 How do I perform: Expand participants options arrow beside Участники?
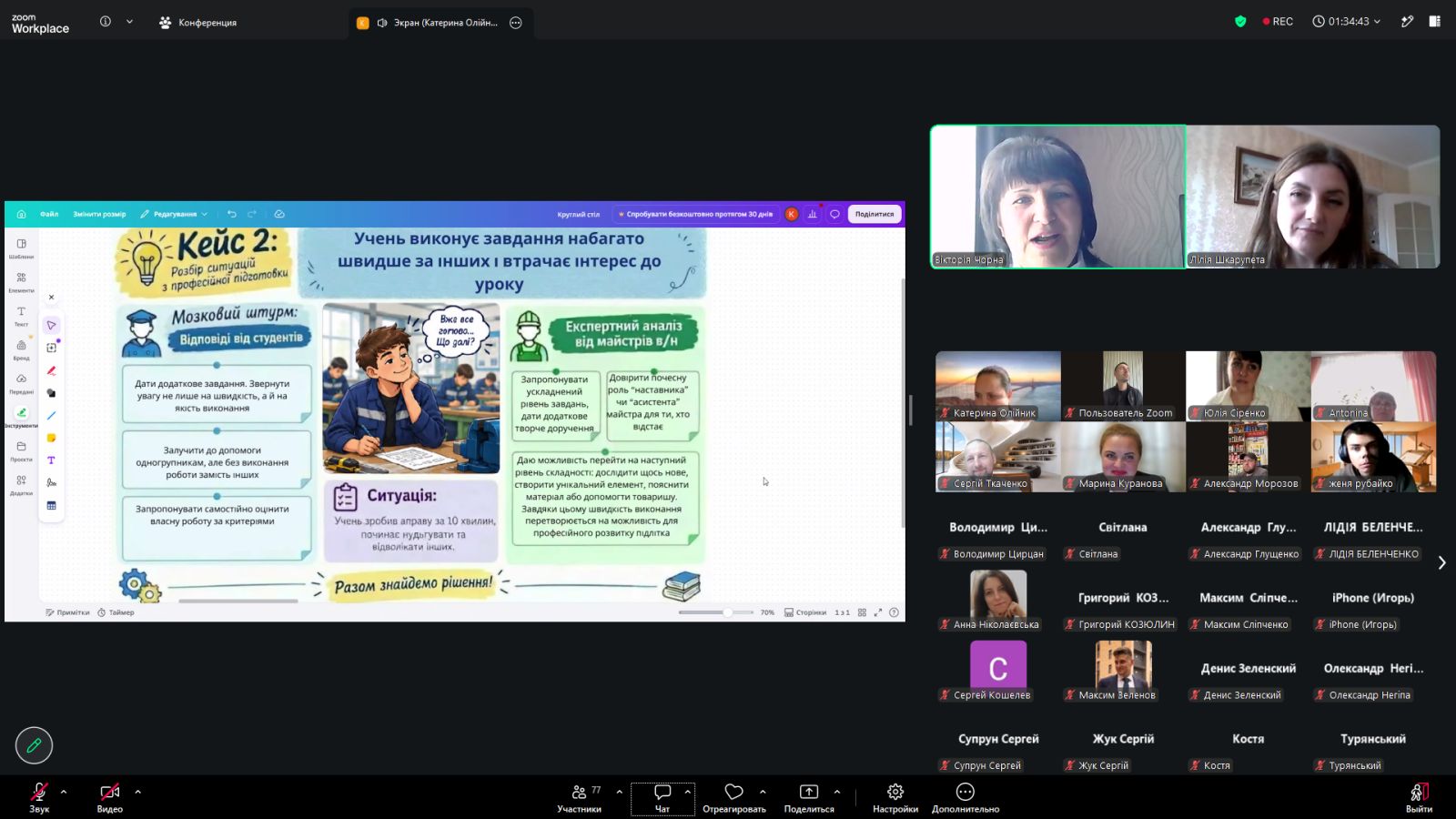click(x=620, y=792)
